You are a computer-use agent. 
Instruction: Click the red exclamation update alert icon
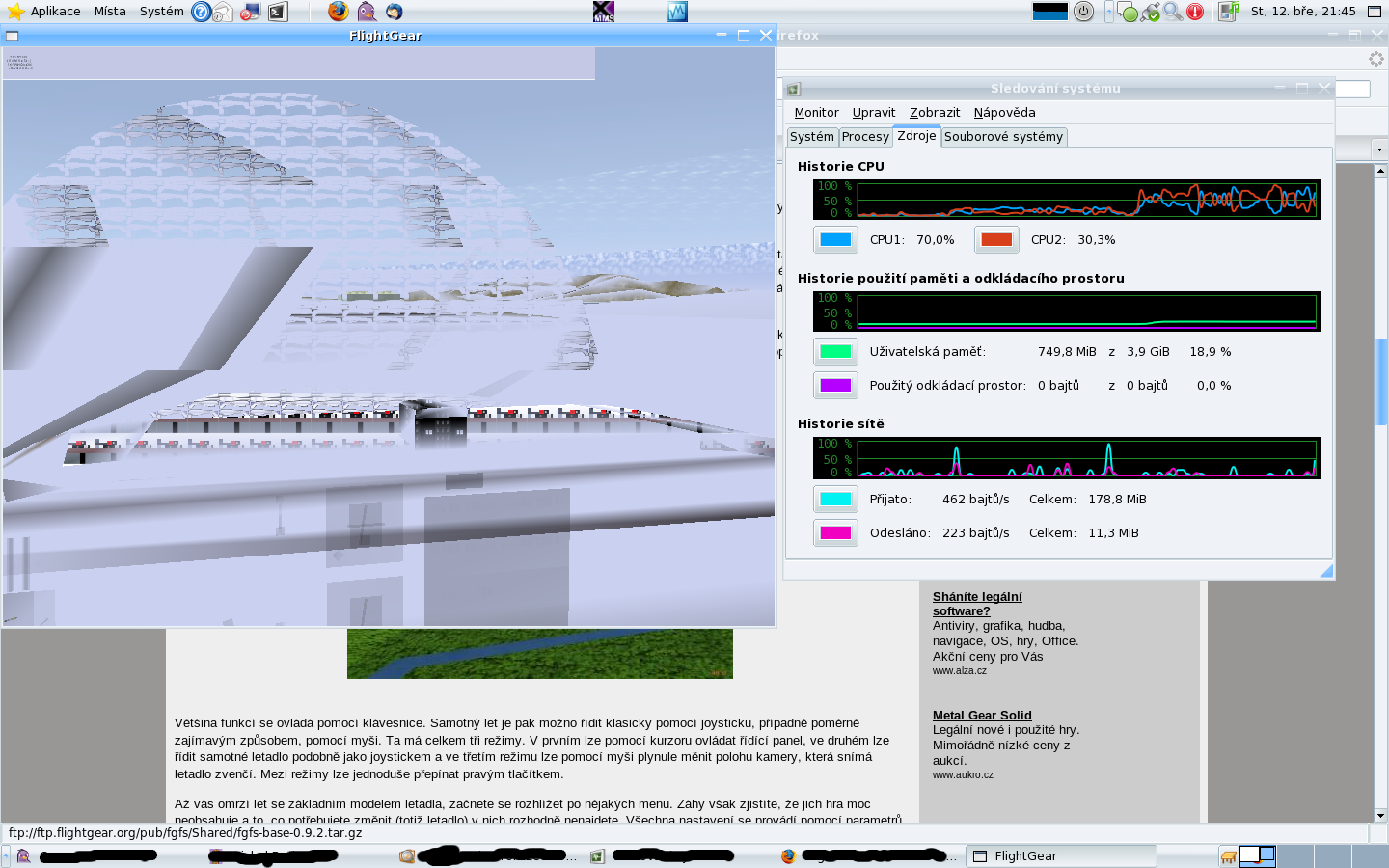(1195, 12)
